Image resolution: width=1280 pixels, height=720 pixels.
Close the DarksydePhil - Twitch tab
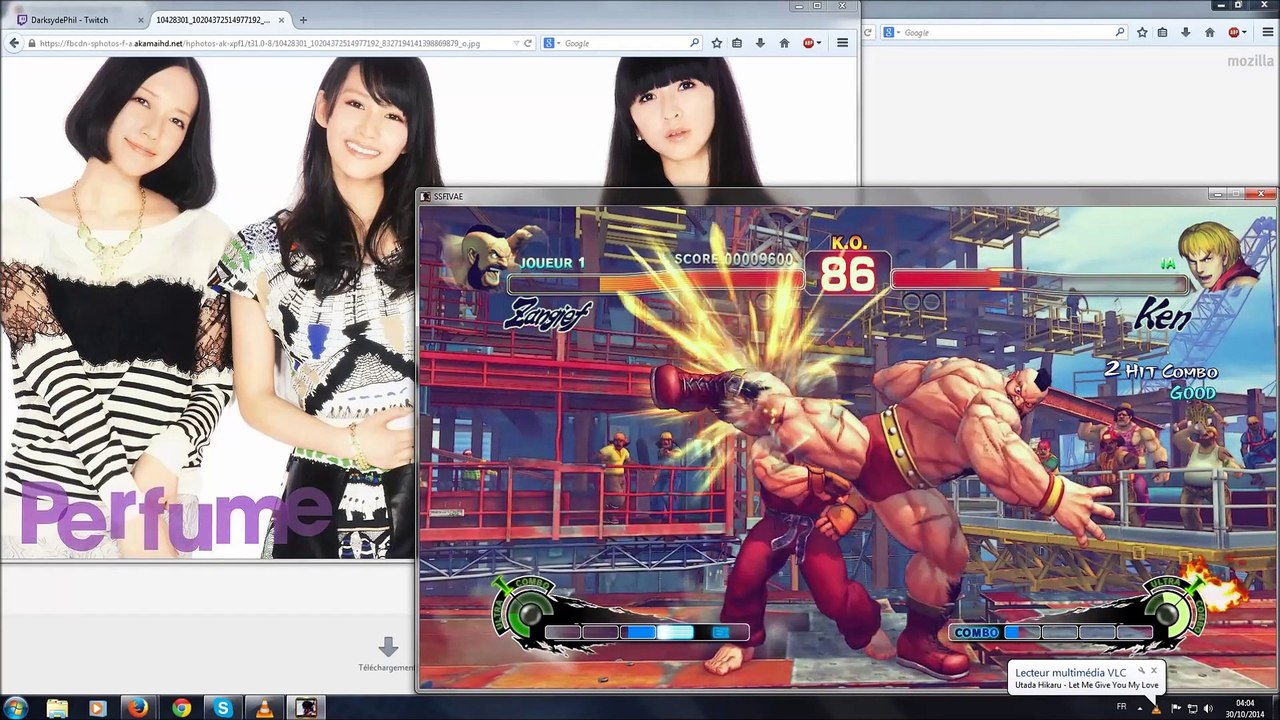[139, 20]
